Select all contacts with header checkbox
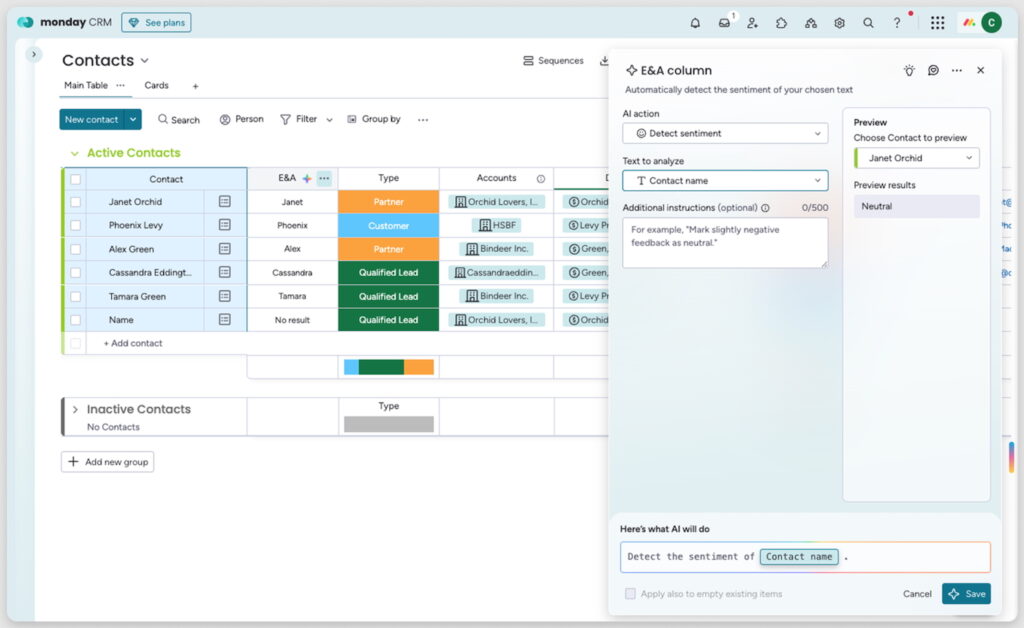 click(76, 180)
